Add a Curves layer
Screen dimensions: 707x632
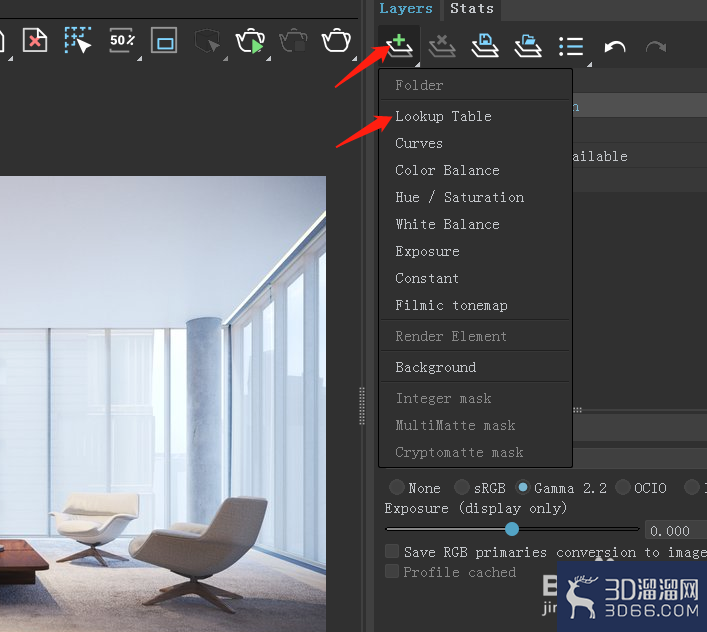point(476,143)
